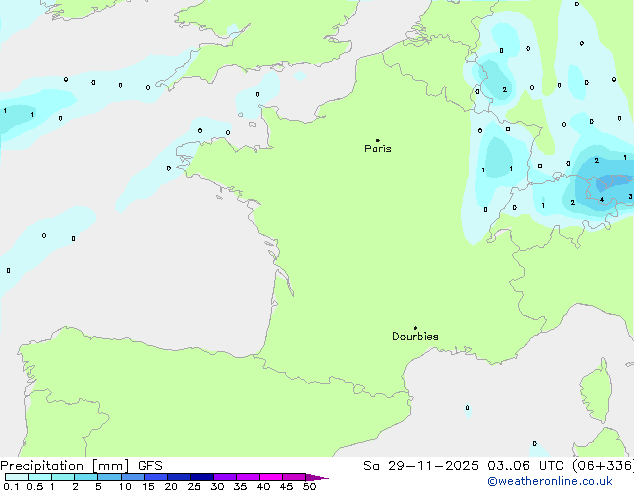Pick the 15–20 mm legend color swatch

(x=155, y=477)
